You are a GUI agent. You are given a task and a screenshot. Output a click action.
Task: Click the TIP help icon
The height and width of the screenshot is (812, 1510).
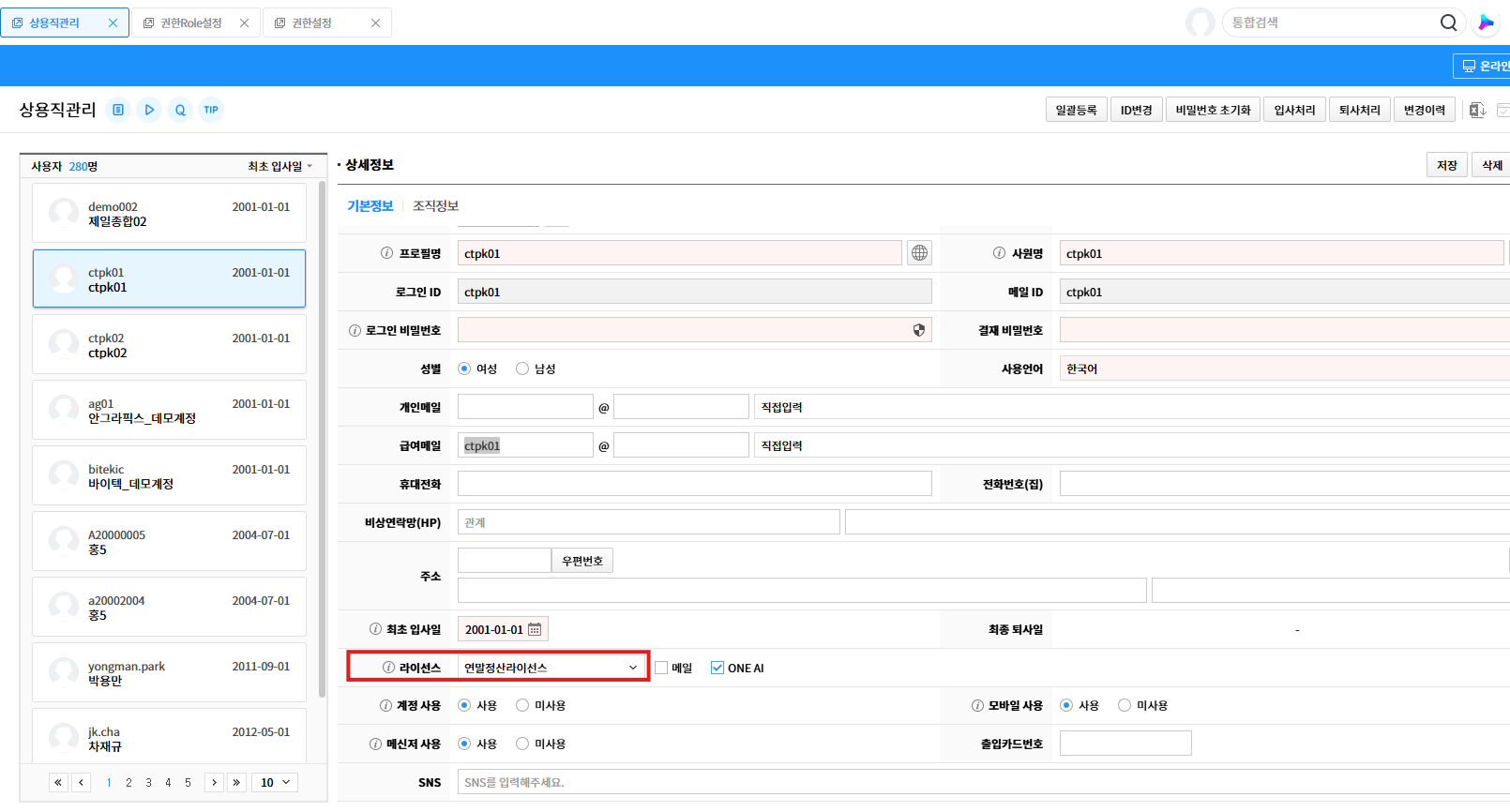[x=211, y=110]
